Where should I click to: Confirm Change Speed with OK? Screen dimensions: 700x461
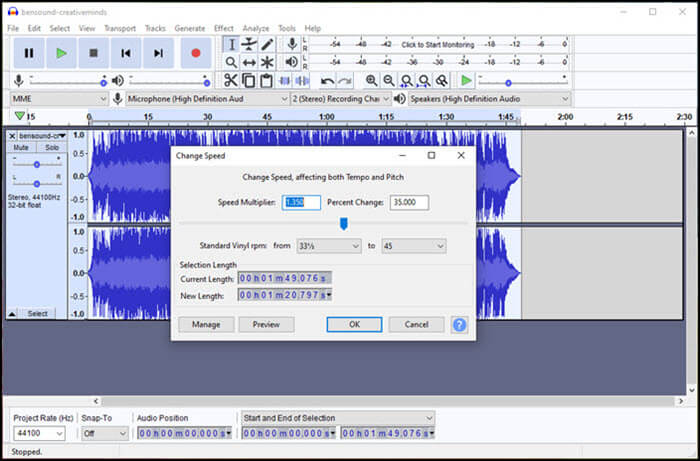[x=354, y=325]
